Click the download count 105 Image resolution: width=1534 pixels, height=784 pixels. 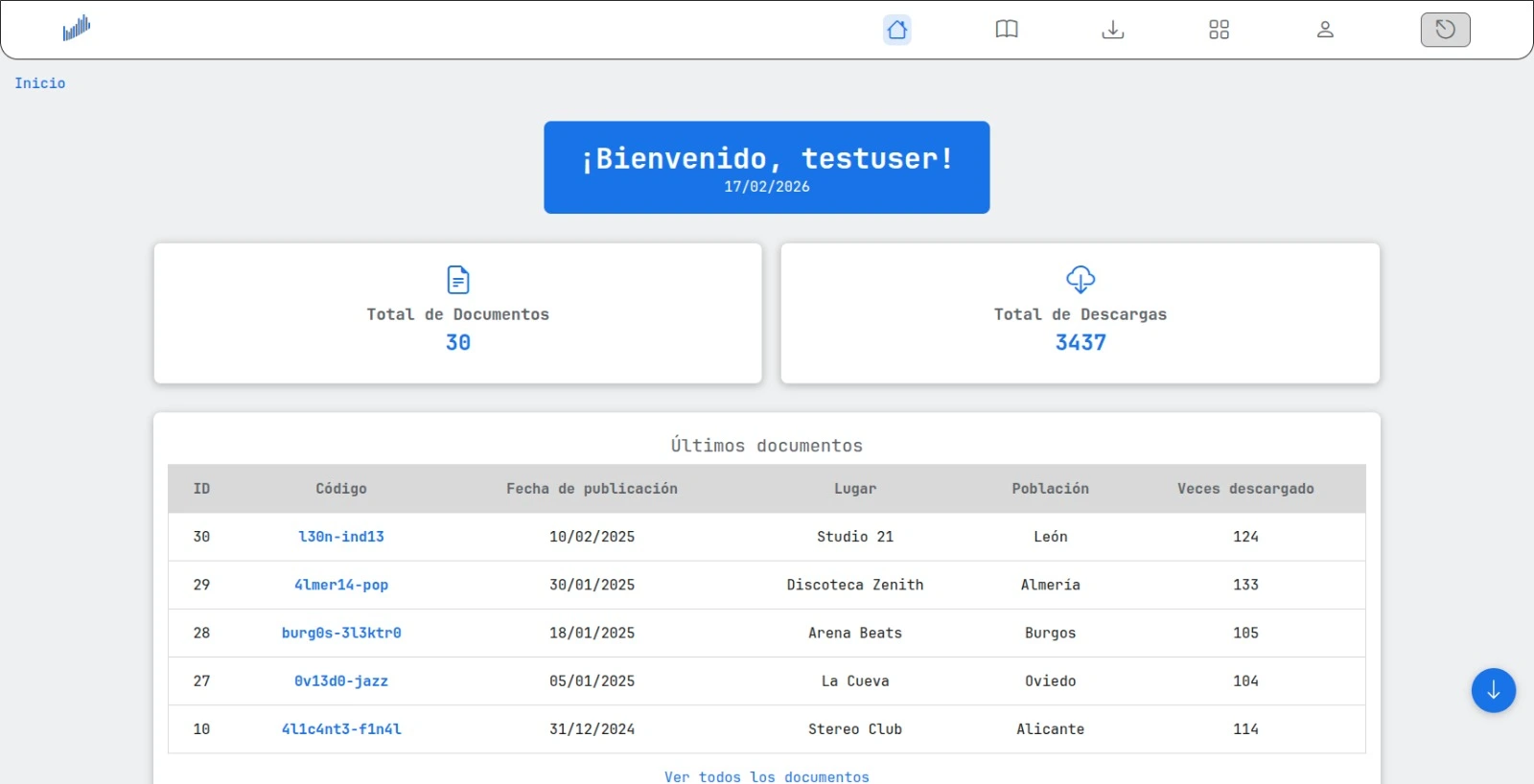point(1245,633)
